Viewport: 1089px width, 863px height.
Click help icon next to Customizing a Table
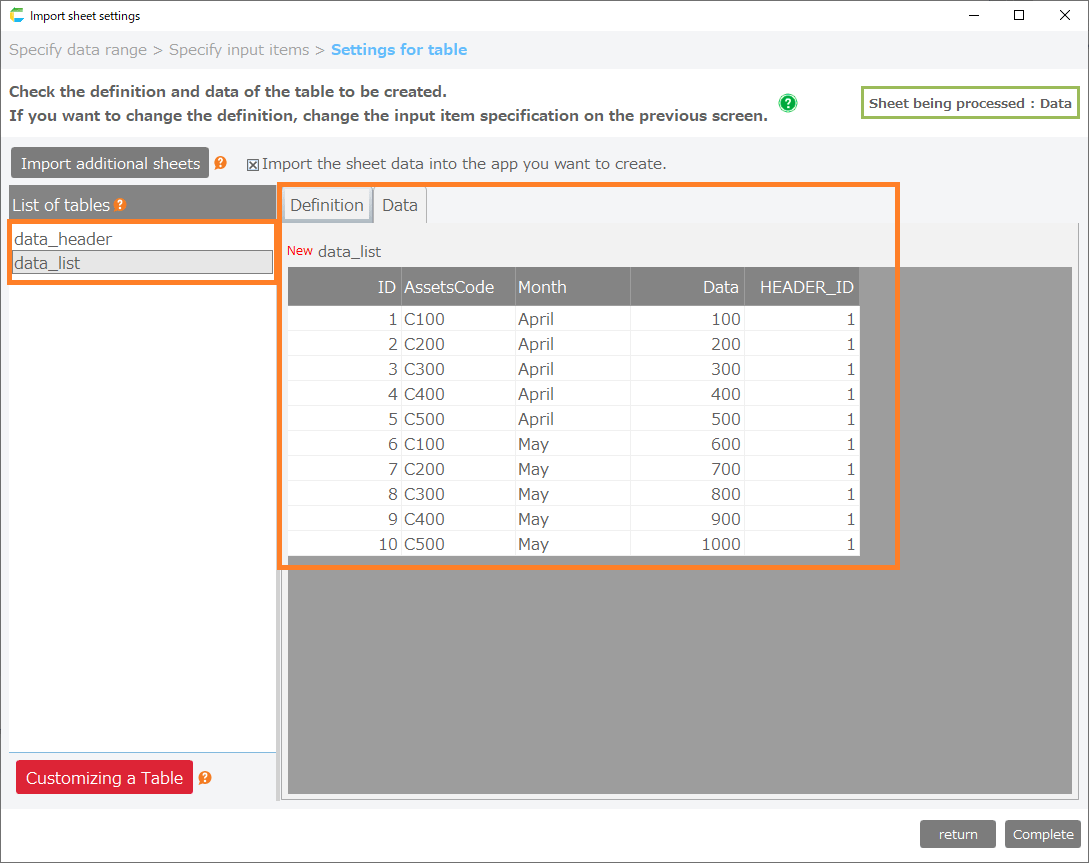click(205, 778)
